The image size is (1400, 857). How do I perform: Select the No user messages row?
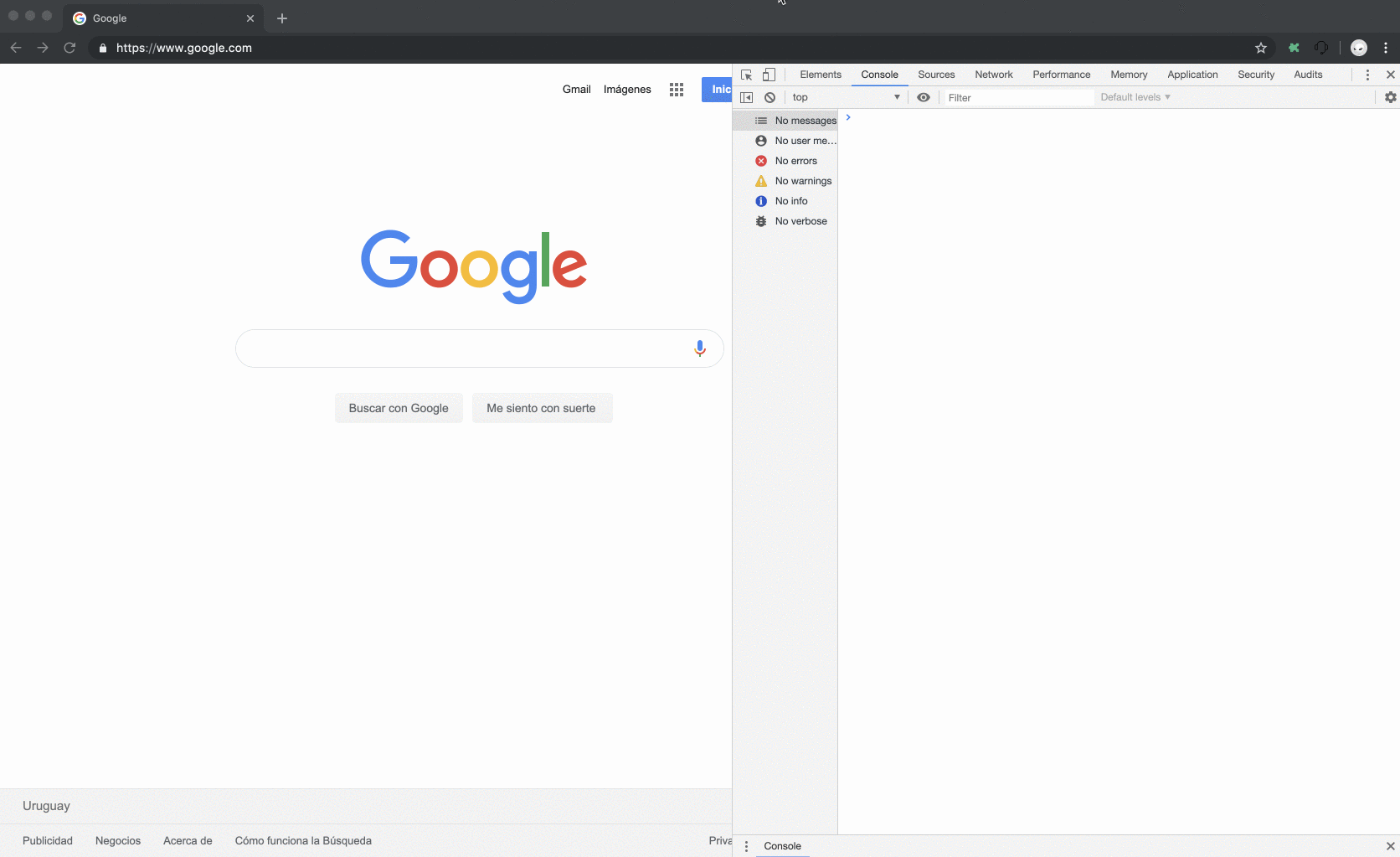pyautogui.click(x=785, y=141)
